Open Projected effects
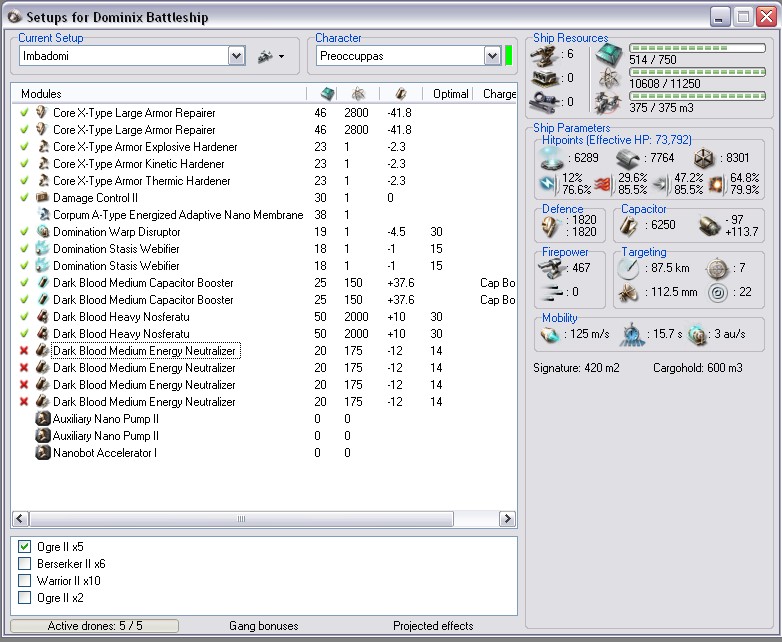The width and height of the screenshot is (782, 642). (433, 626)
